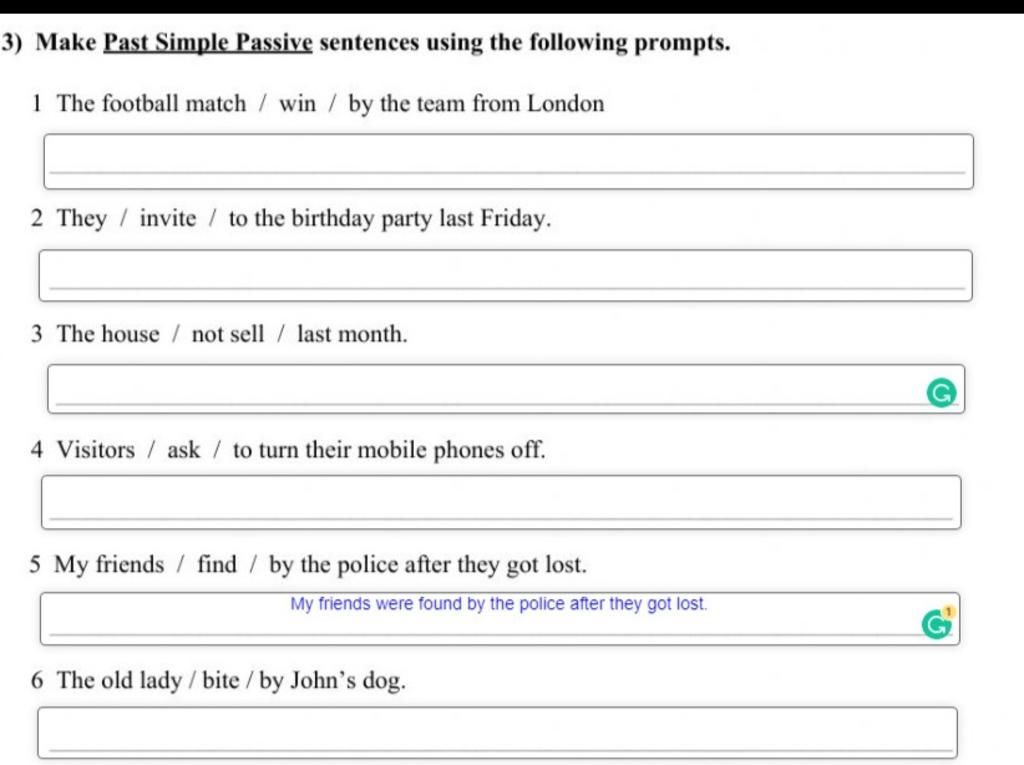Select the input box for Visitors sentence

tap(501, 502)
